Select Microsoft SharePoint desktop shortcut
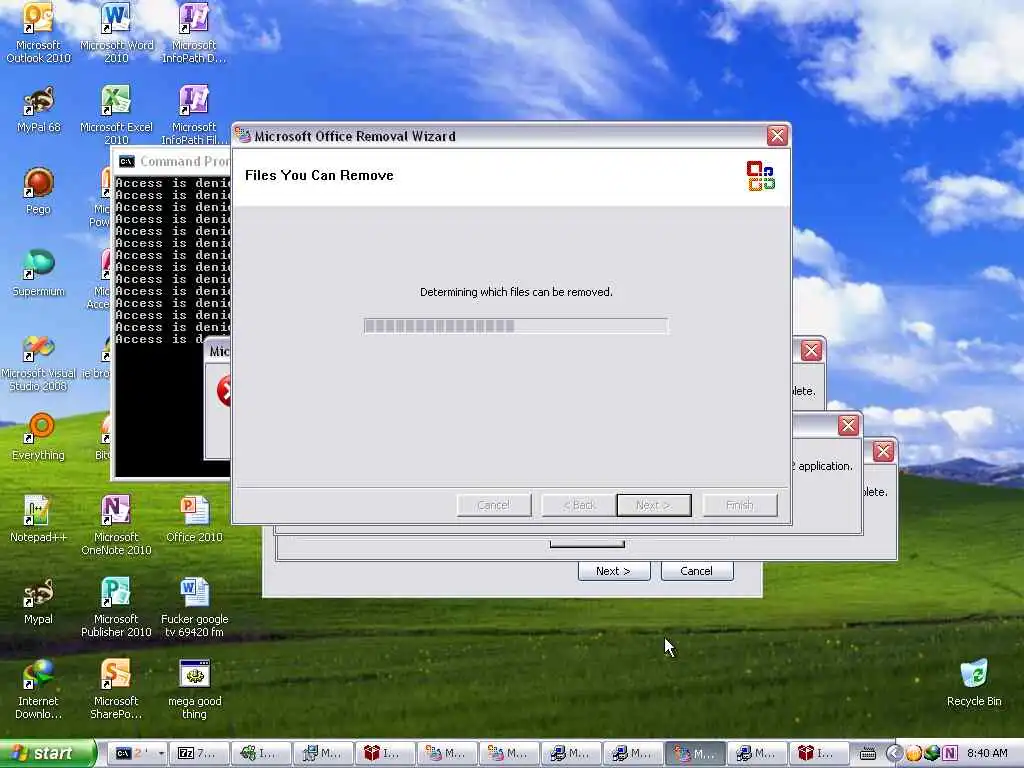The height and width of the screenshot is (768, 1024). [x=116, y=690]
